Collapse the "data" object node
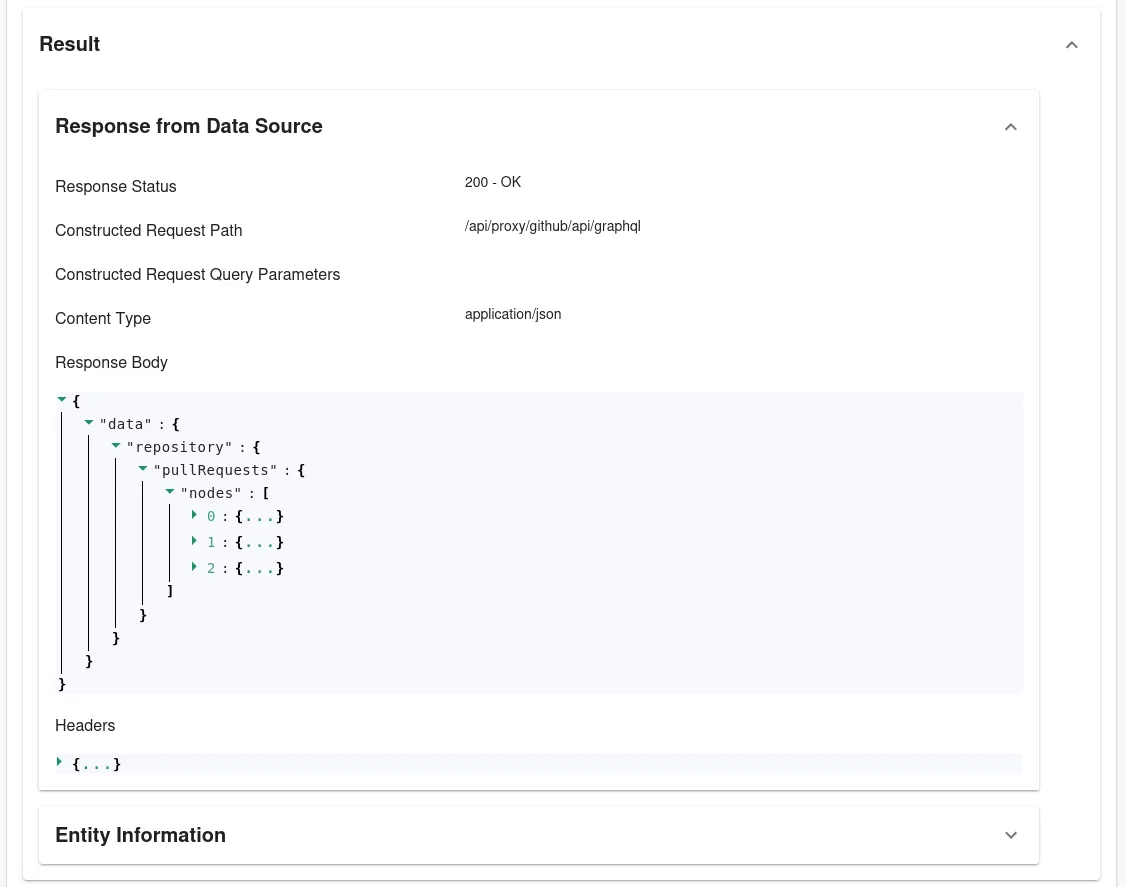 point(89,422)
